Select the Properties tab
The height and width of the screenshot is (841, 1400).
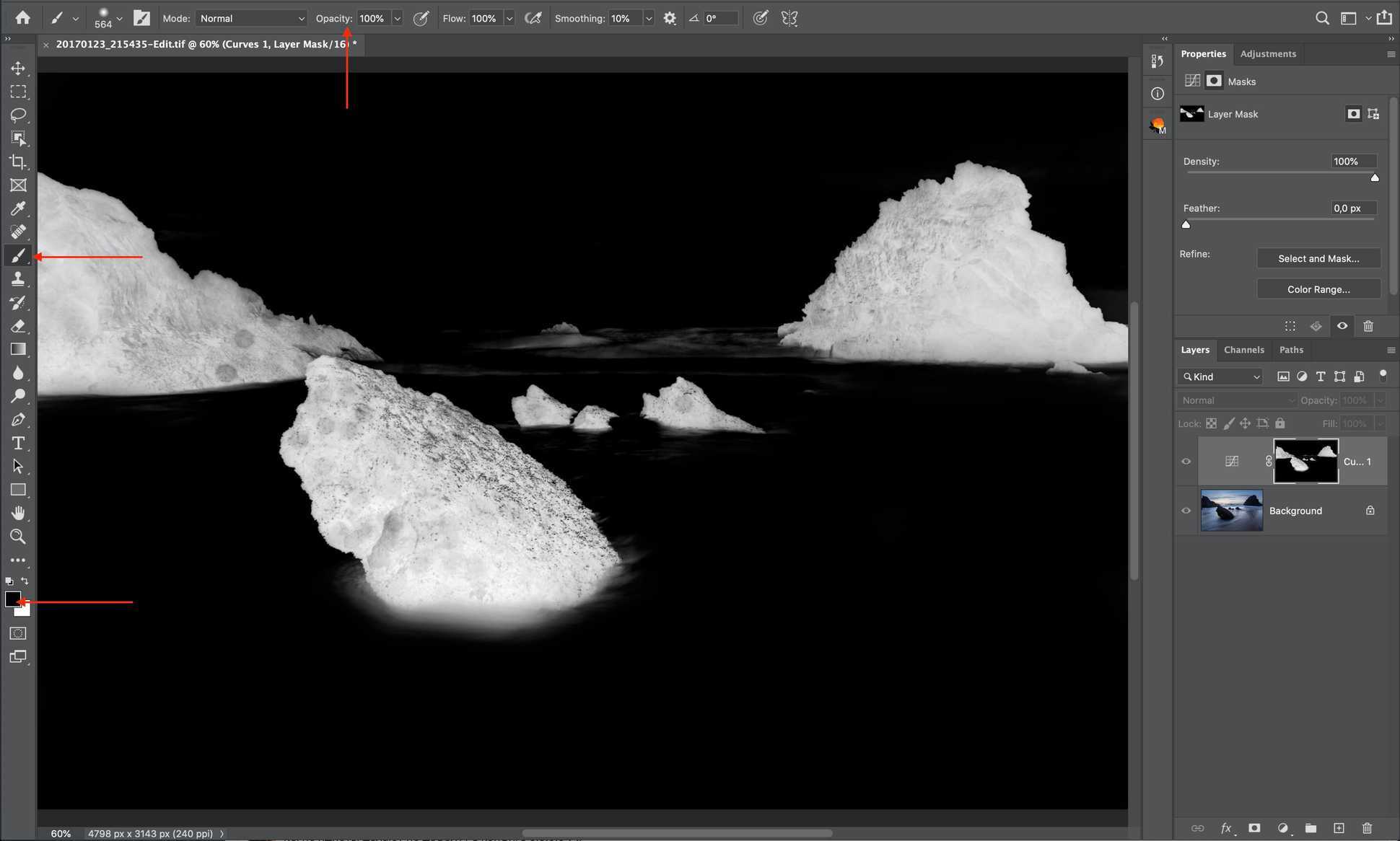point(1203,54)
